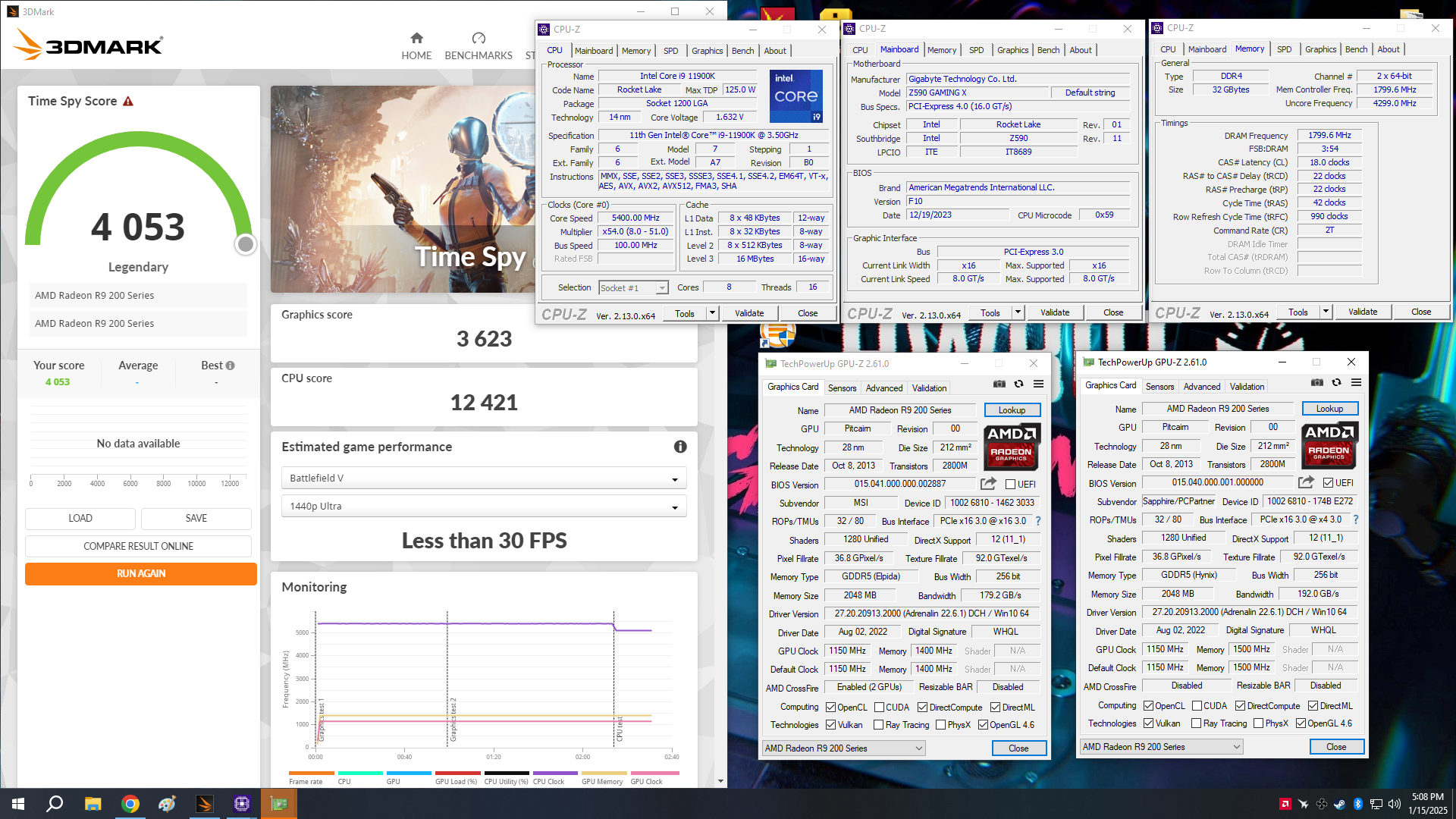Click Lookup button in left GPU-Z window
The height and width of the screenshot is (819, 1456).
pyautogui.click(x=1012, y=410)
